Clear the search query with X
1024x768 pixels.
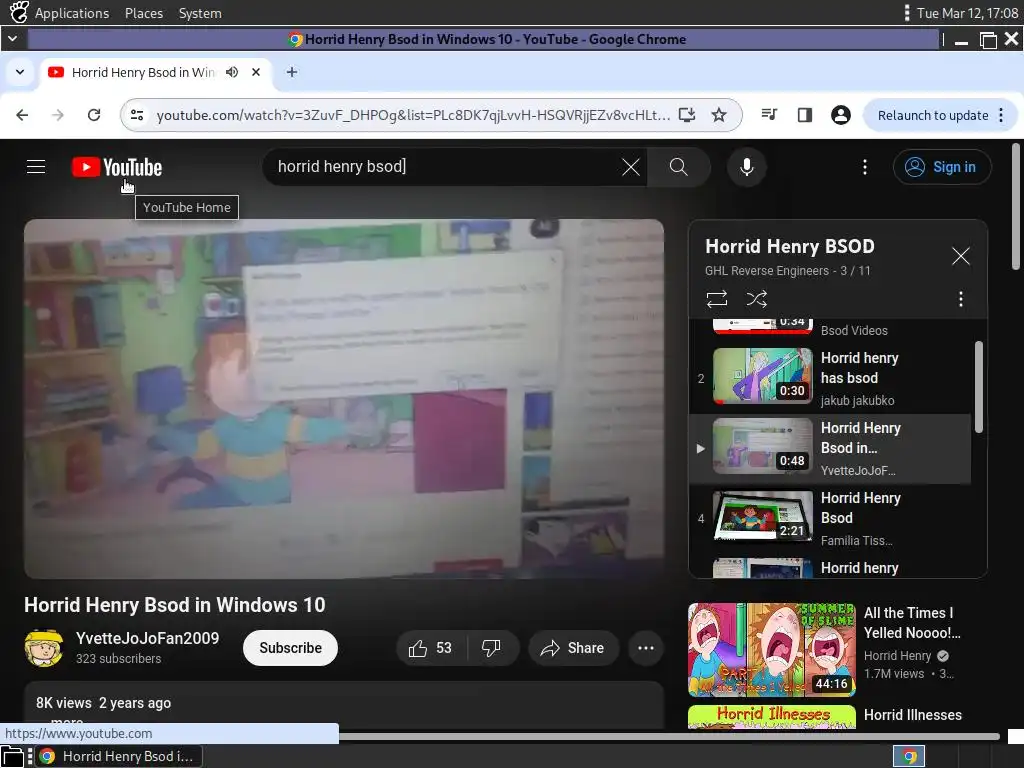tap(631, 167)
